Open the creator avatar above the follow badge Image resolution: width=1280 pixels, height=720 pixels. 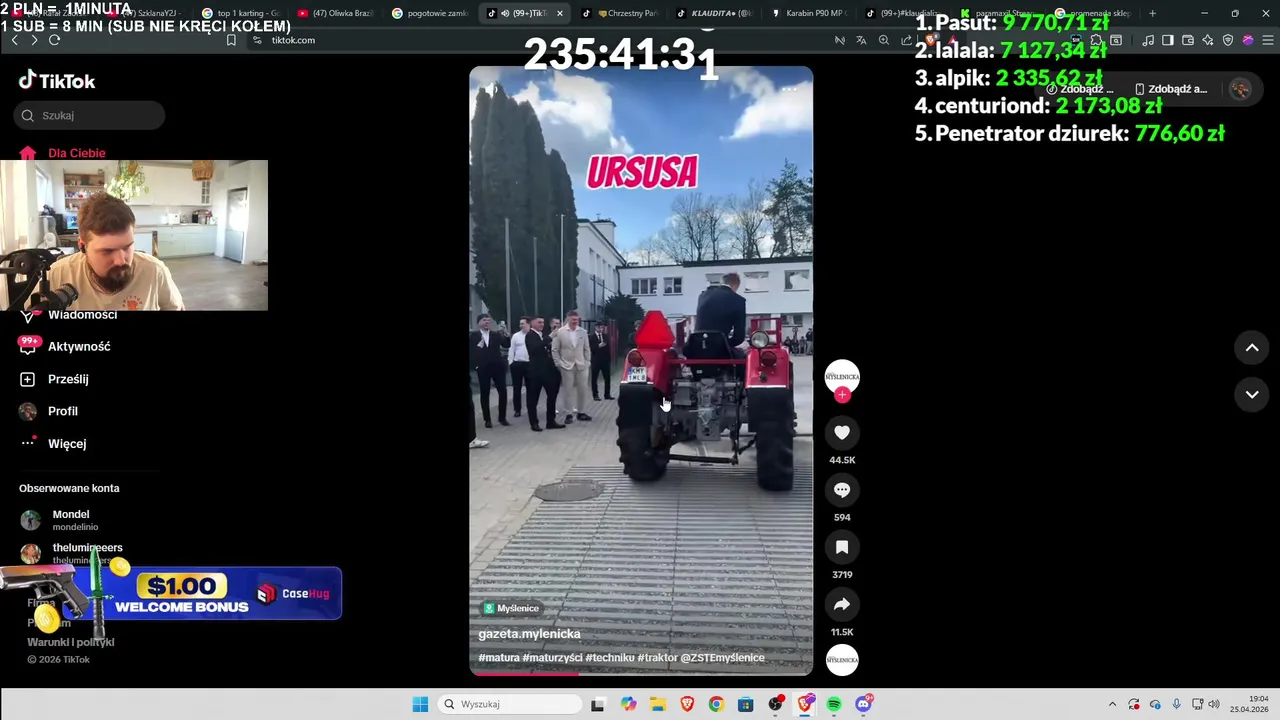[x=842, y=376]
